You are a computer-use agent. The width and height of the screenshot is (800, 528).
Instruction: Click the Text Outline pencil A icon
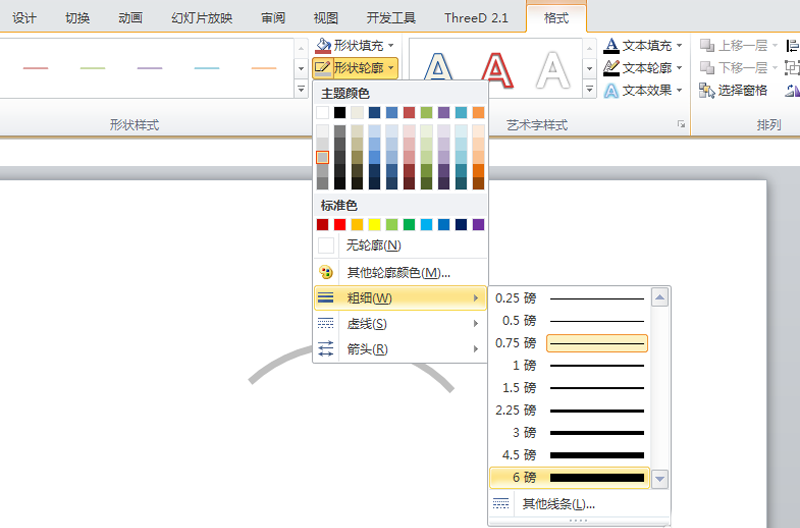(611, 68)
